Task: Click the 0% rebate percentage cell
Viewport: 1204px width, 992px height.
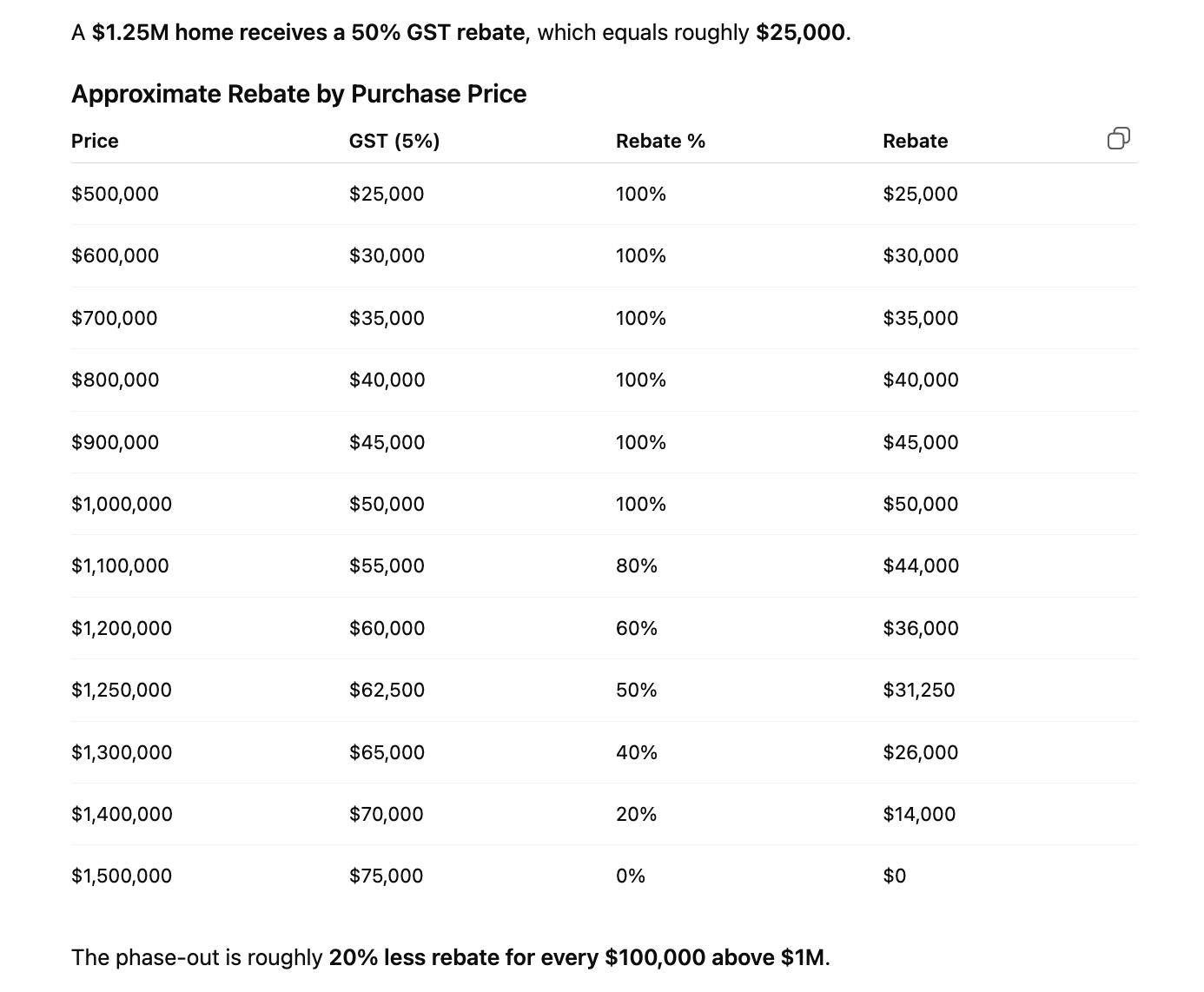Action: 630,876
